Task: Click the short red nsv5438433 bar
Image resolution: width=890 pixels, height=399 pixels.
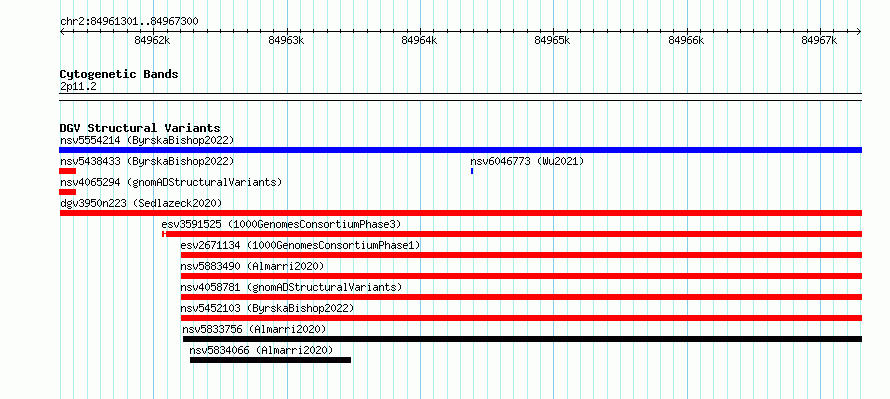Action: pyautogui.click(x=68, y=171)
